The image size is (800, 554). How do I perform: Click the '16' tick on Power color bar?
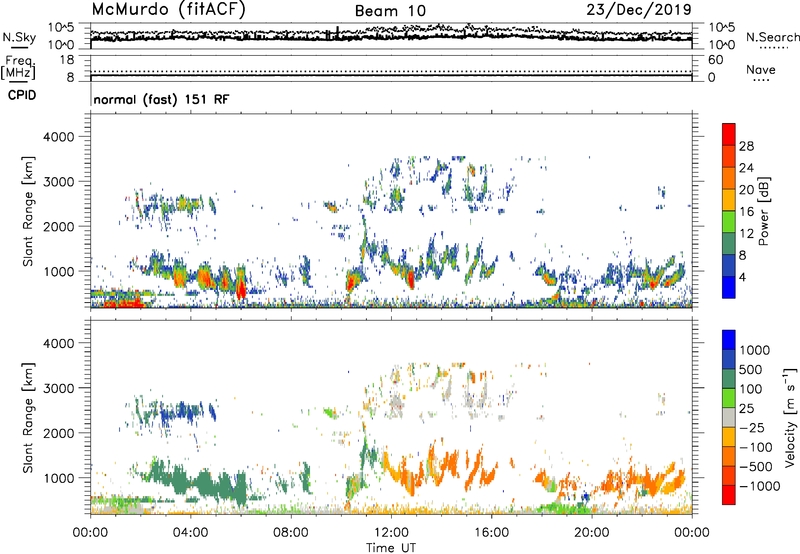point(746,212)
